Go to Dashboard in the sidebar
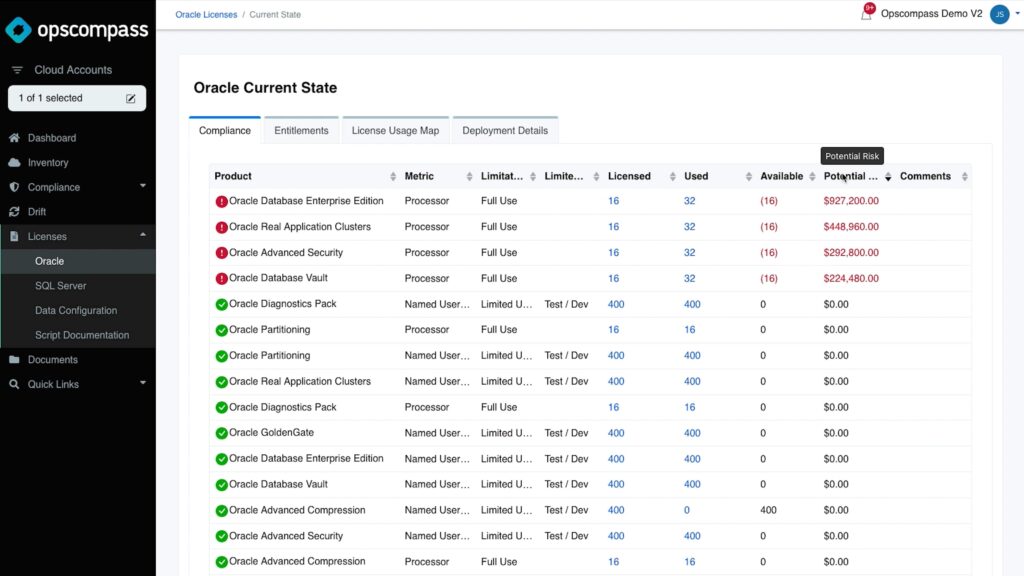The height and width of the screenshot is (576, 1024). pos(52,138)
